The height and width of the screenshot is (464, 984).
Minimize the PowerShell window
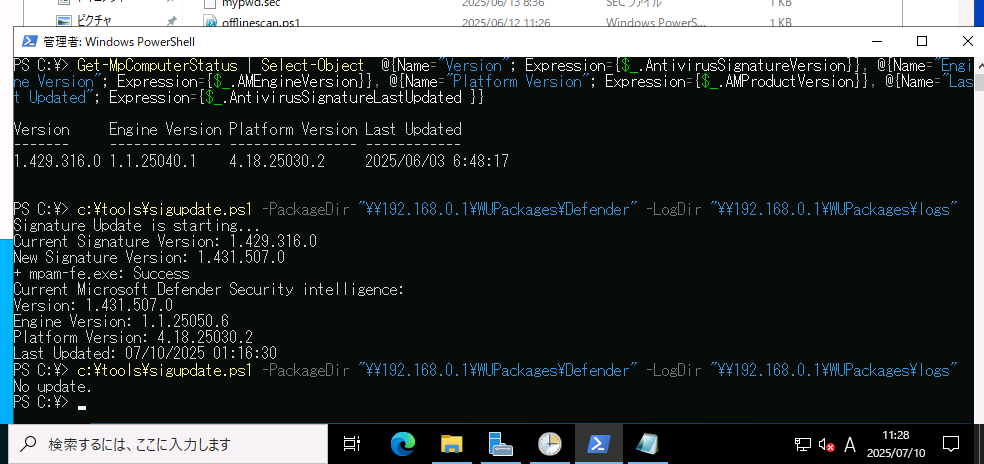point(875,41)
